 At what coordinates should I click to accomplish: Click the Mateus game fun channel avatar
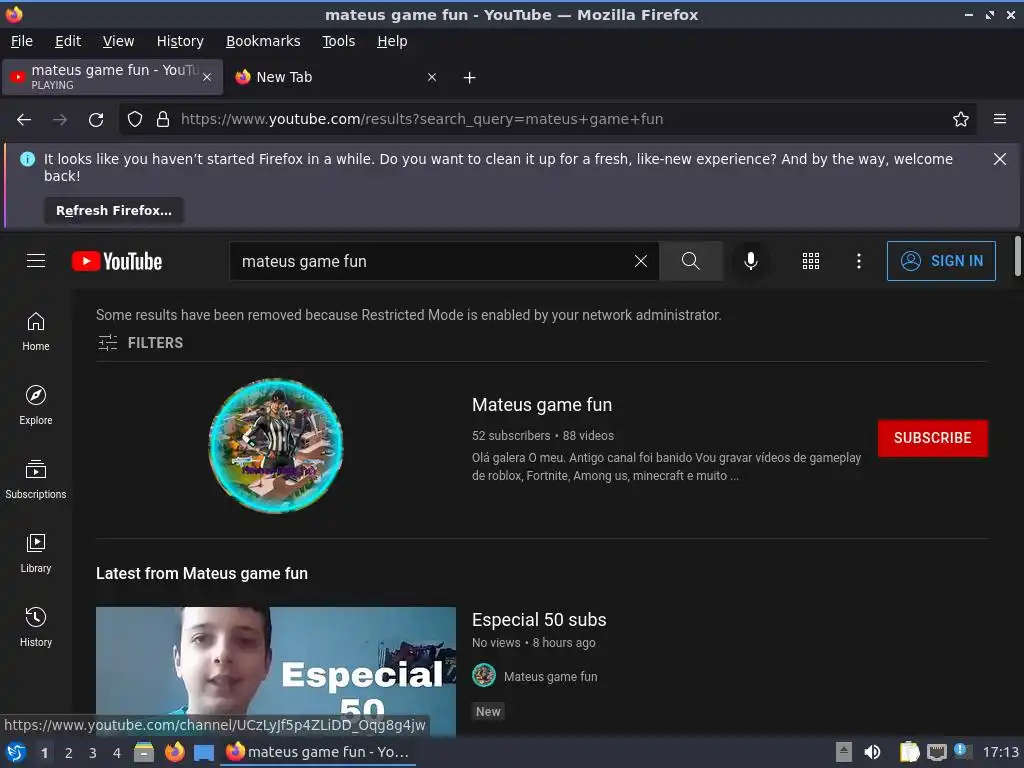click(276, 445)
